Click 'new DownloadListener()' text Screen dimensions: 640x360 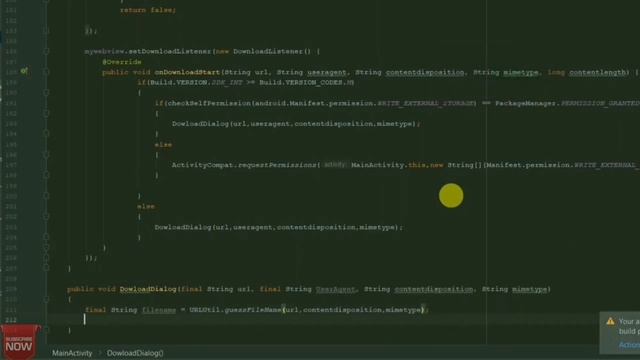pyautogui.click(x=263, y=51)
